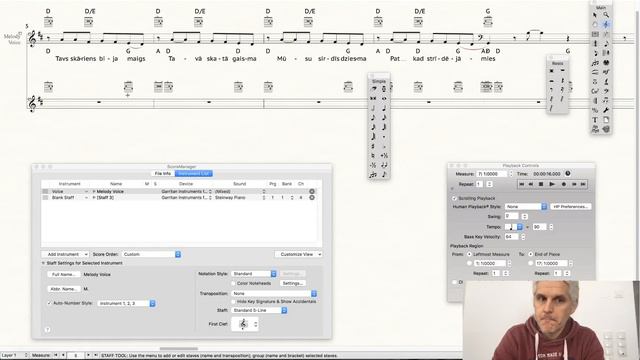Open the Add Instrument dropdown
The width and height of the screenshot is (640, 360).
pos(65,254)
